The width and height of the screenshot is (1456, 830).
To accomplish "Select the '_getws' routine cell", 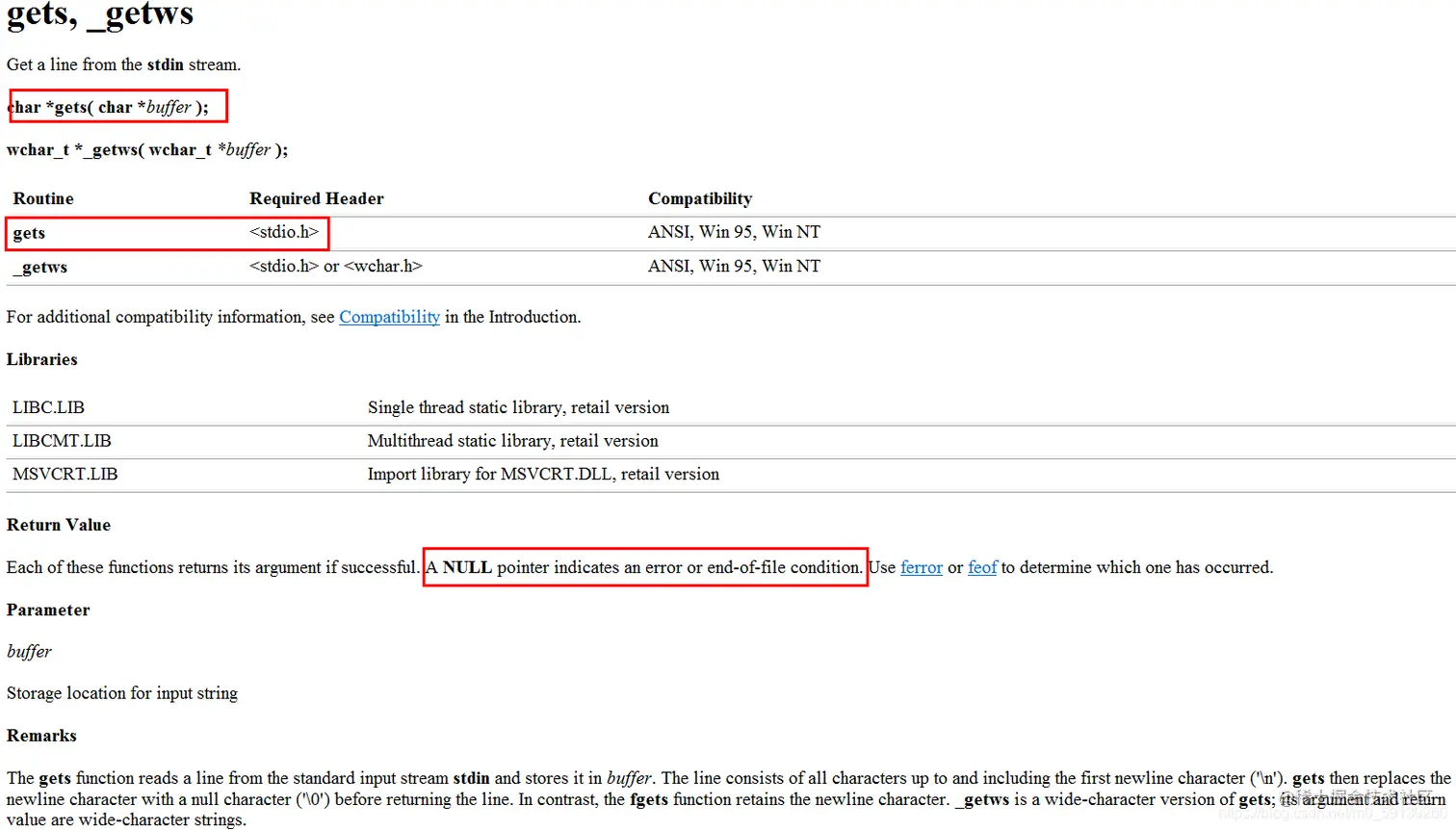I will [x=40, y=267].
